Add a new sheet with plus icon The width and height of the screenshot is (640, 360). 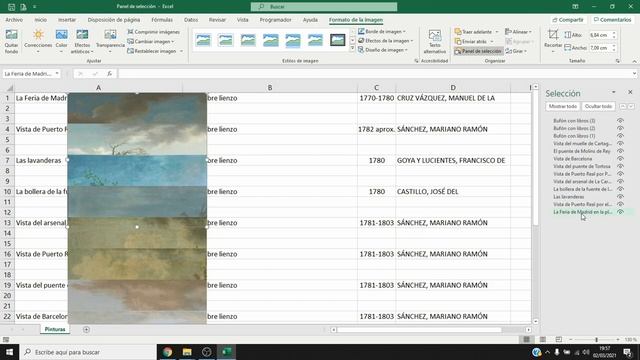86,329
